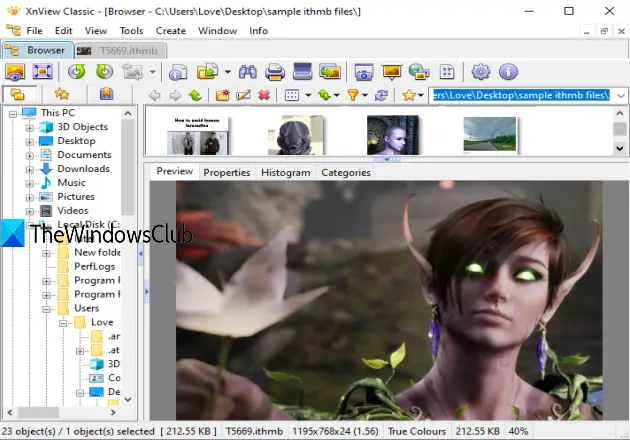Click the Slideshow monitor icon
Image resolution: width=630 pixels, height=440 pixels.
pyautogui.click(x=391, y=72)
